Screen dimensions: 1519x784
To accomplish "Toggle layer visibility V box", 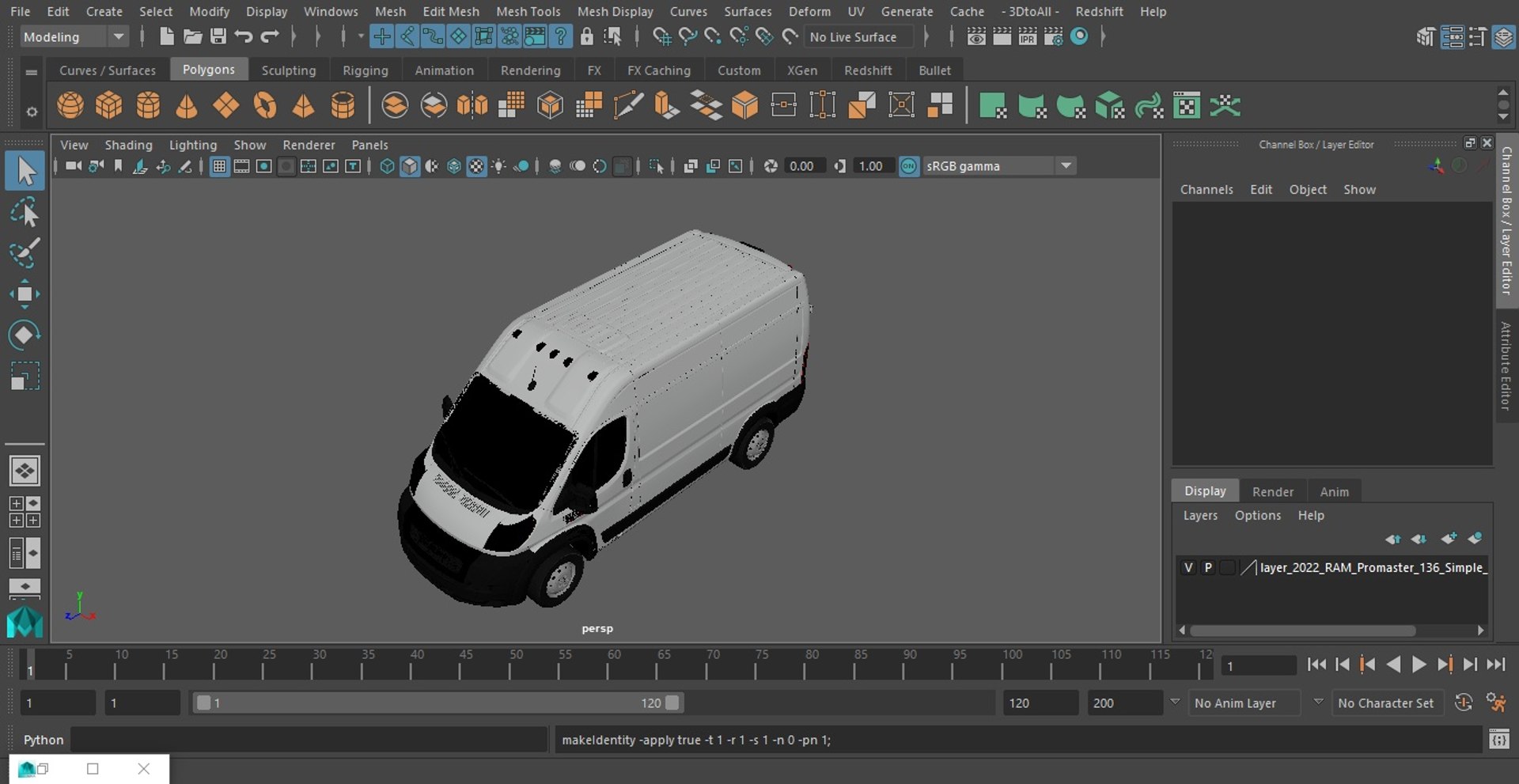I will tap(1188, 567).
